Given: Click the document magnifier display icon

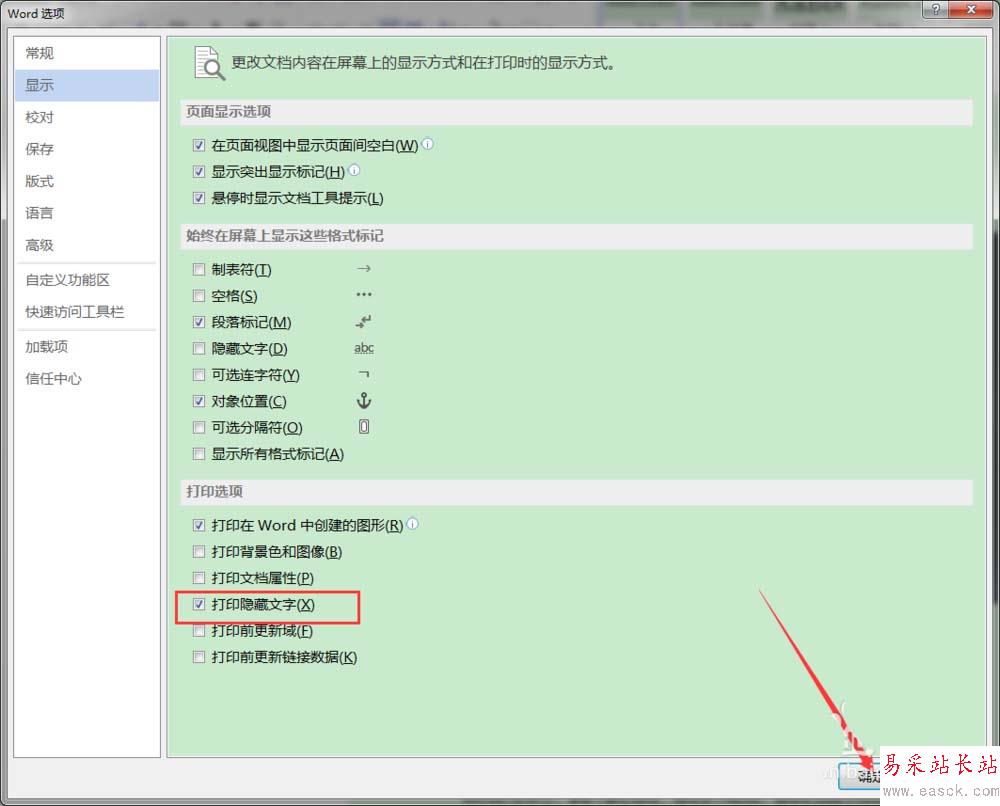Looking at the screenshot, I should (209, 63).
